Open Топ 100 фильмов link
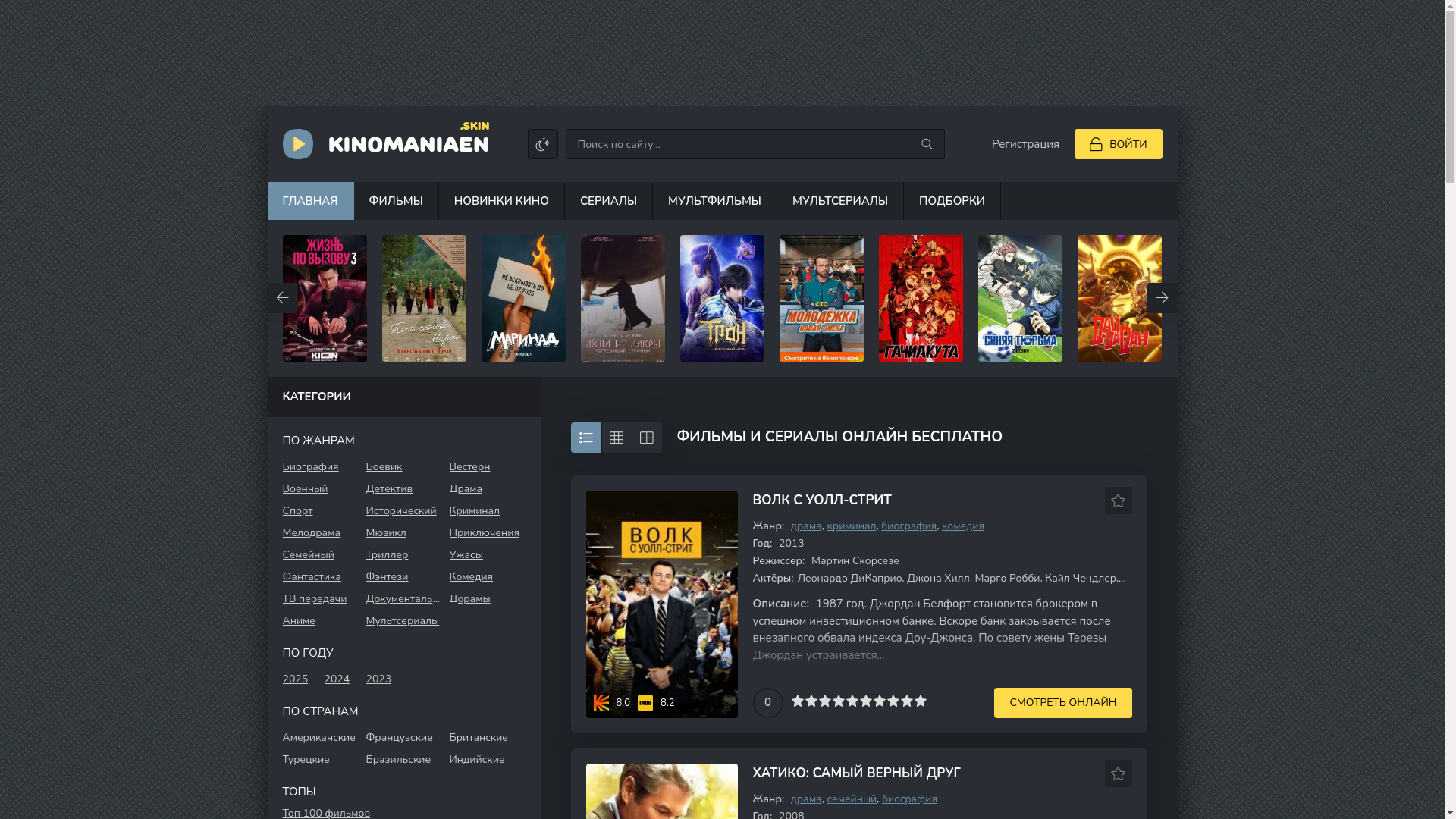The image size is (1456, 819). point(326,813)
